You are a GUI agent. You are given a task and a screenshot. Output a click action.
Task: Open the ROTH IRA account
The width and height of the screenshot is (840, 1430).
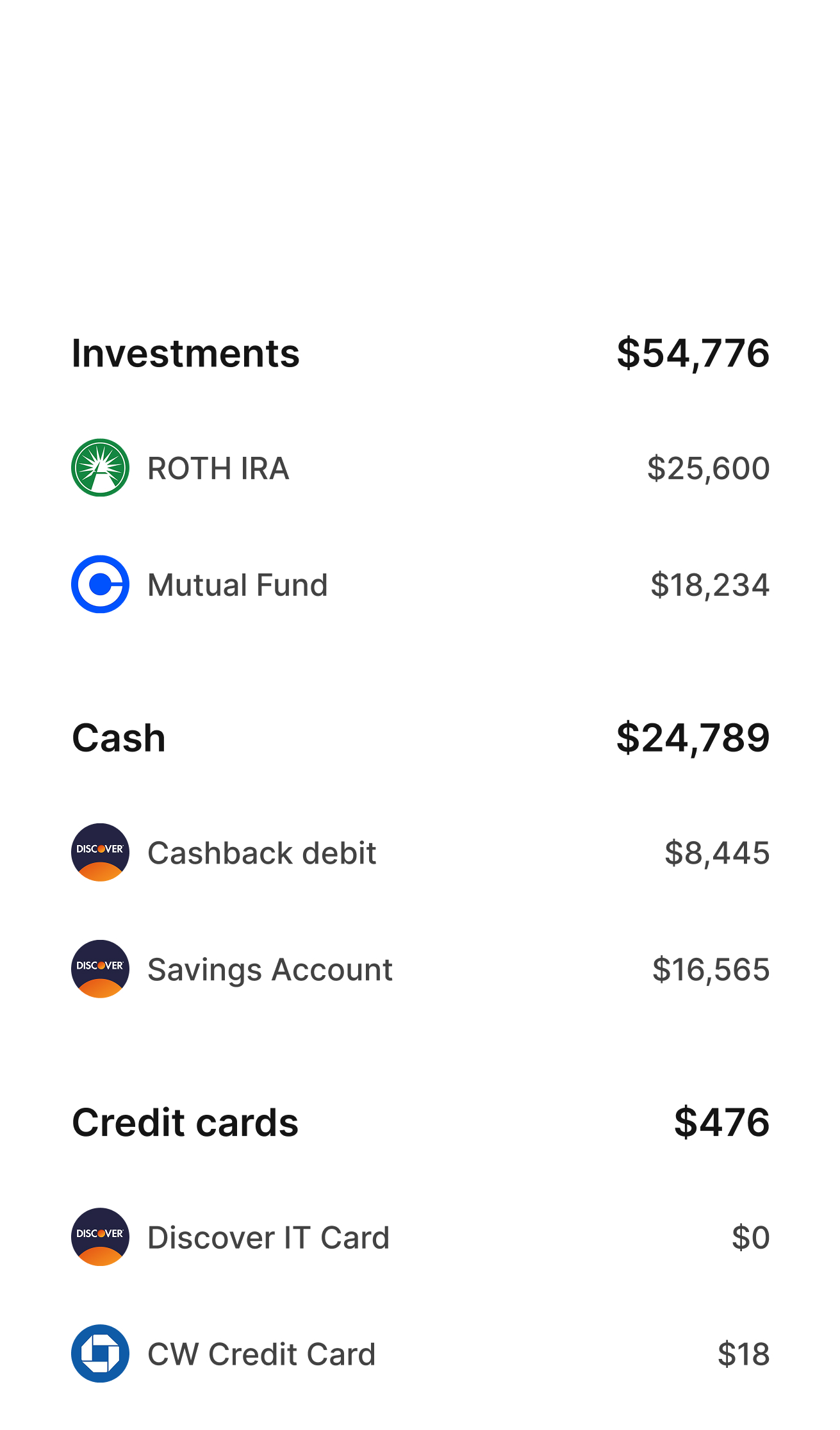420,468
